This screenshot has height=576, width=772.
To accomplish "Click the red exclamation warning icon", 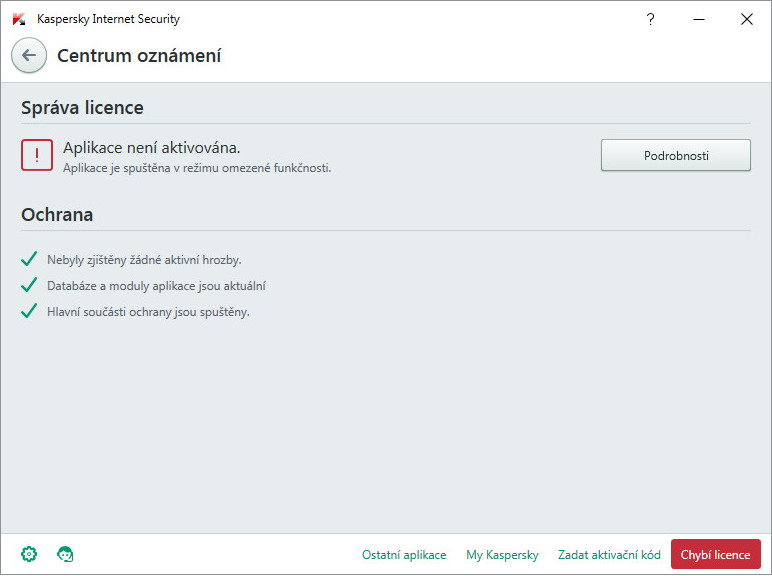I will pos(37,155).
